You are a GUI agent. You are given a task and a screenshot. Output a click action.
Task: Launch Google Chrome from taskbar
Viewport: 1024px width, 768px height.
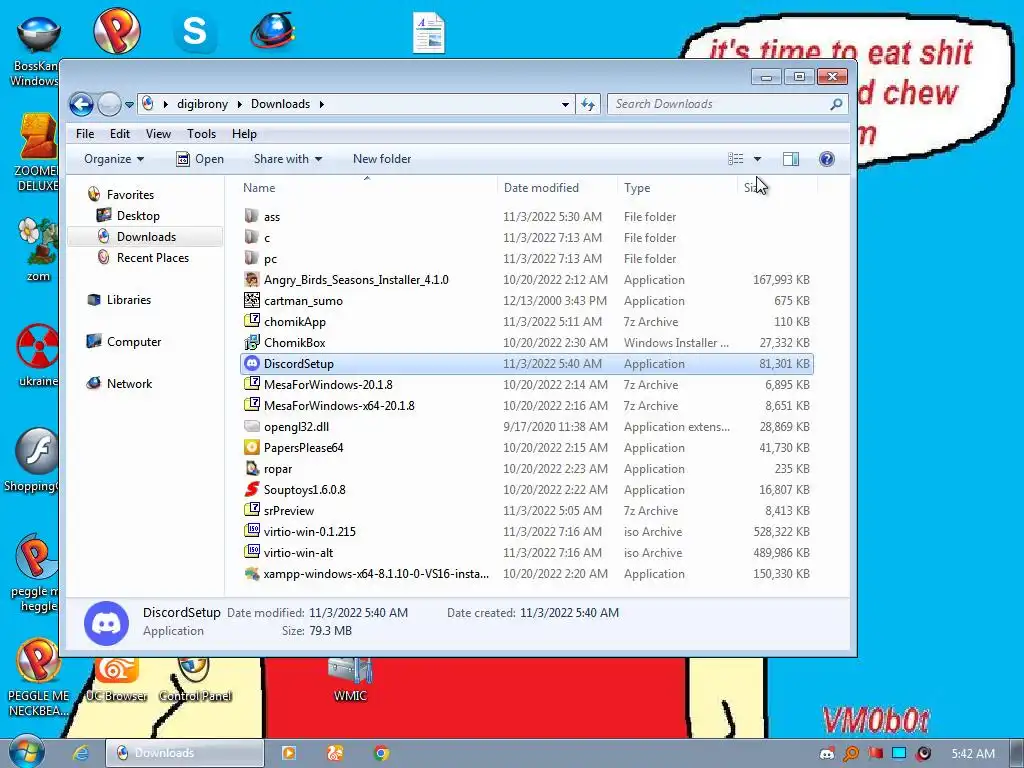pyautogui.click(x=381, y=753)
